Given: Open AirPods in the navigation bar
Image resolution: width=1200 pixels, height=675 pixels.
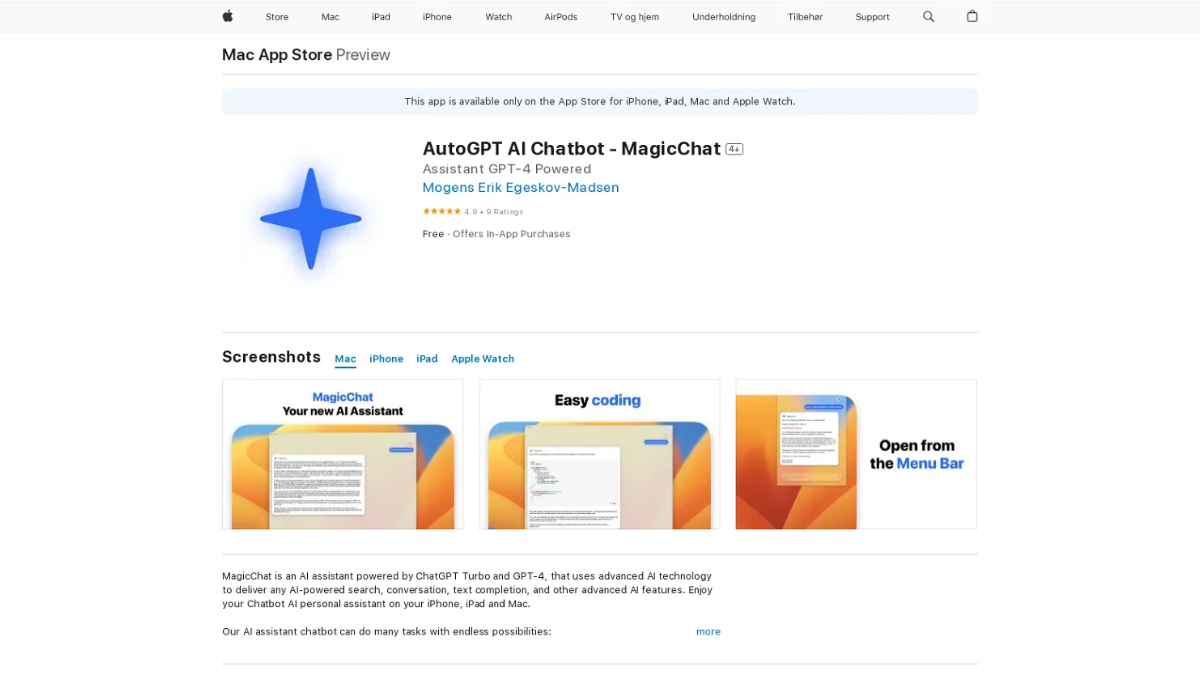Looking at the screenshot, I should click(x=561, y=17).
